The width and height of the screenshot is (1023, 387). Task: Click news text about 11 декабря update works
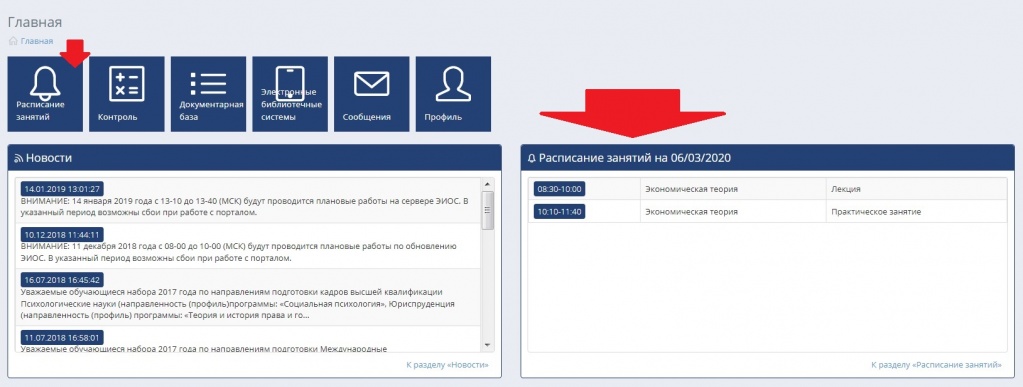click(239, 252)
